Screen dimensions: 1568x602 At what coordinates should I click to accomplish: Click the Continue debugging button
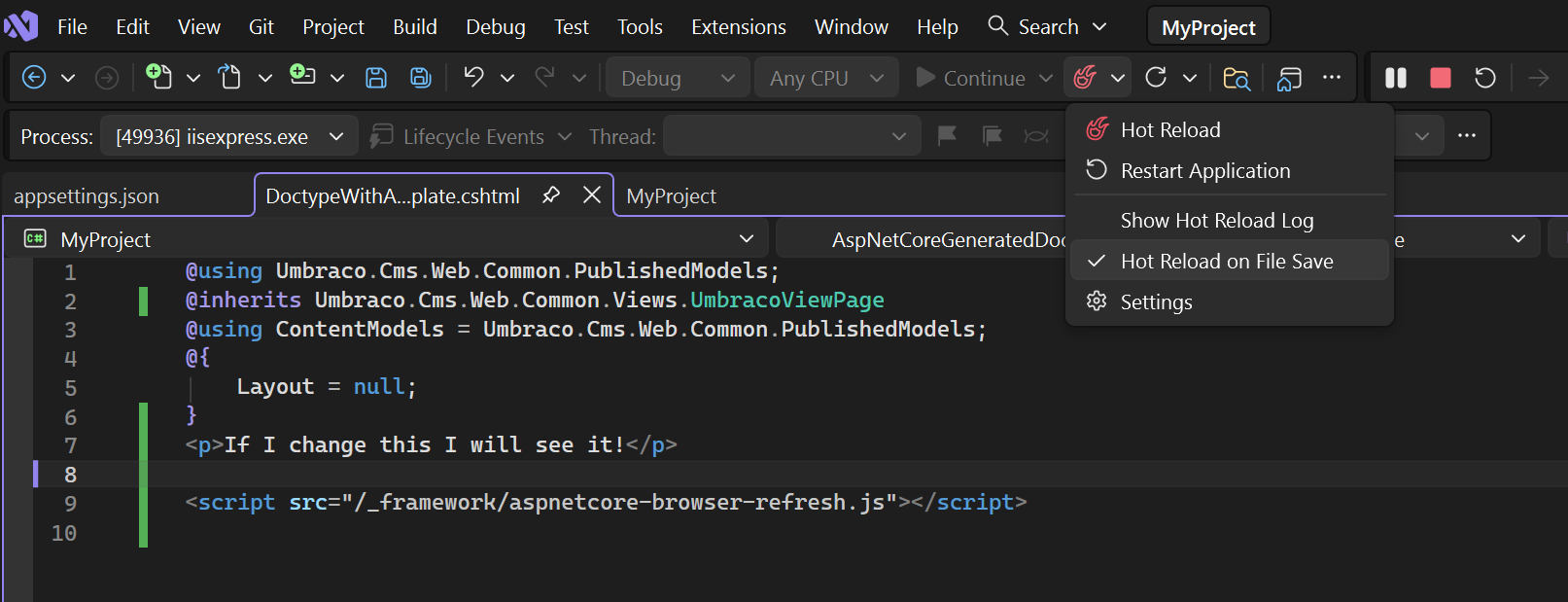click(x=971, y=78)
